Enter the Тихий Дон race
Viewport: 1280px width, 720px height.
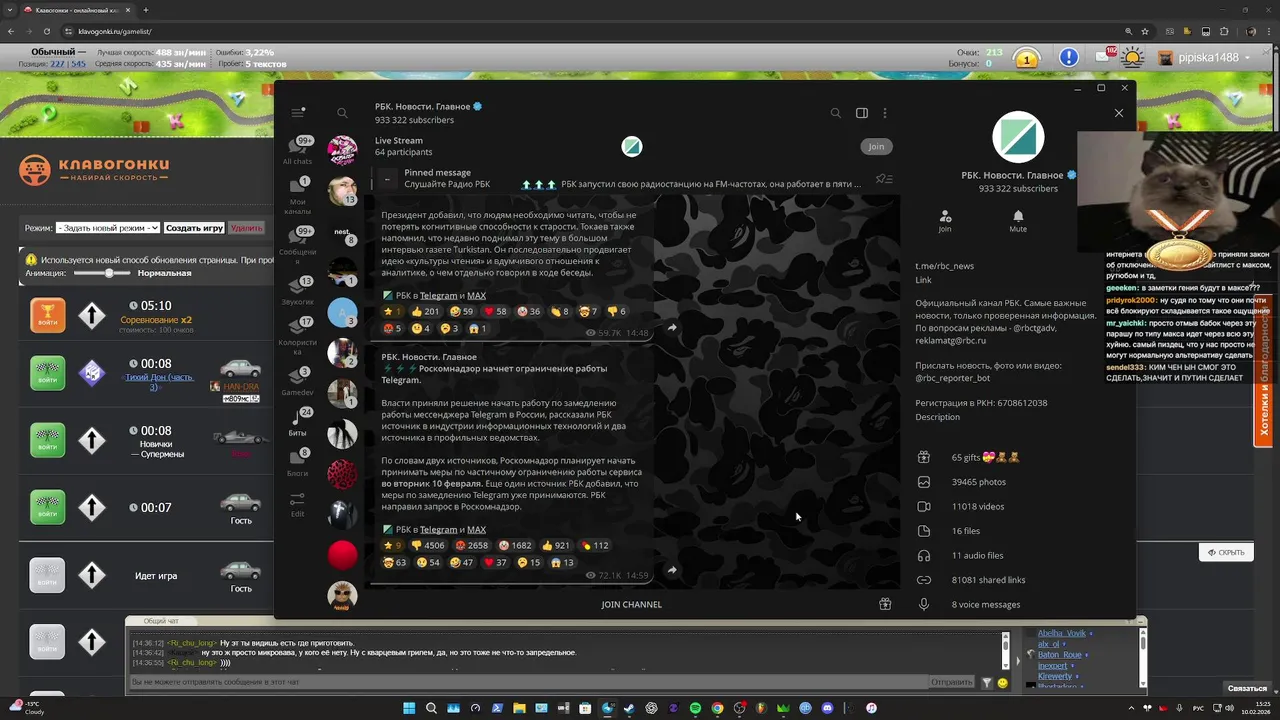tap(47, 373)
